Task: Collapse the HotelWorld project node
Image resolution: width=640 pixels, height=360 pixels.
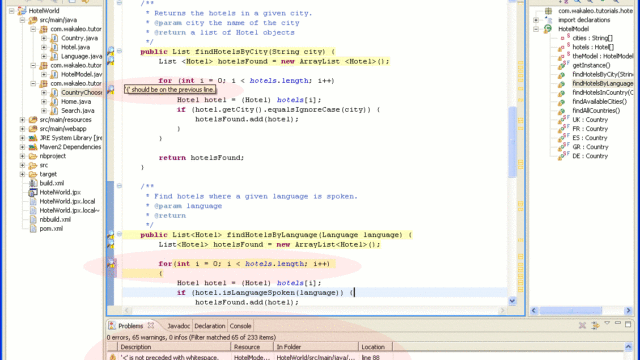Action: click(12, 11)
